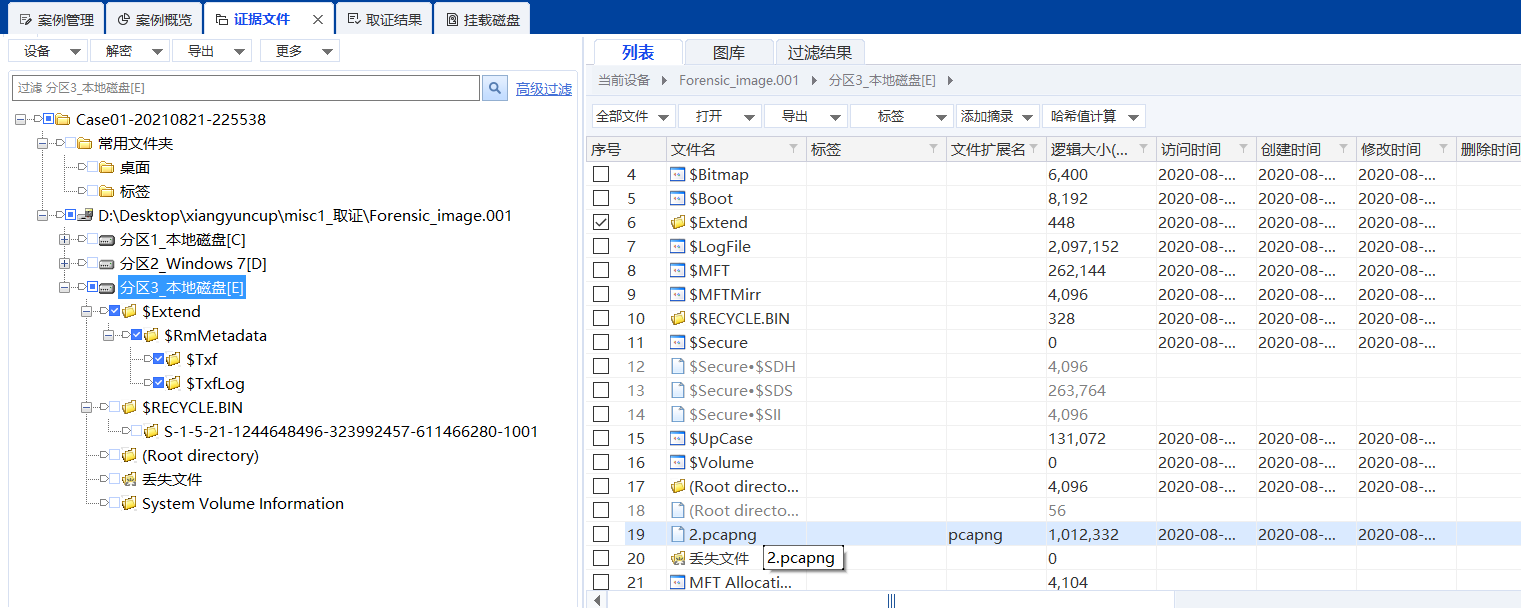Click filter icon on 标签 column header
Viewport: 1521px width, 608px height.
(934, 149)
